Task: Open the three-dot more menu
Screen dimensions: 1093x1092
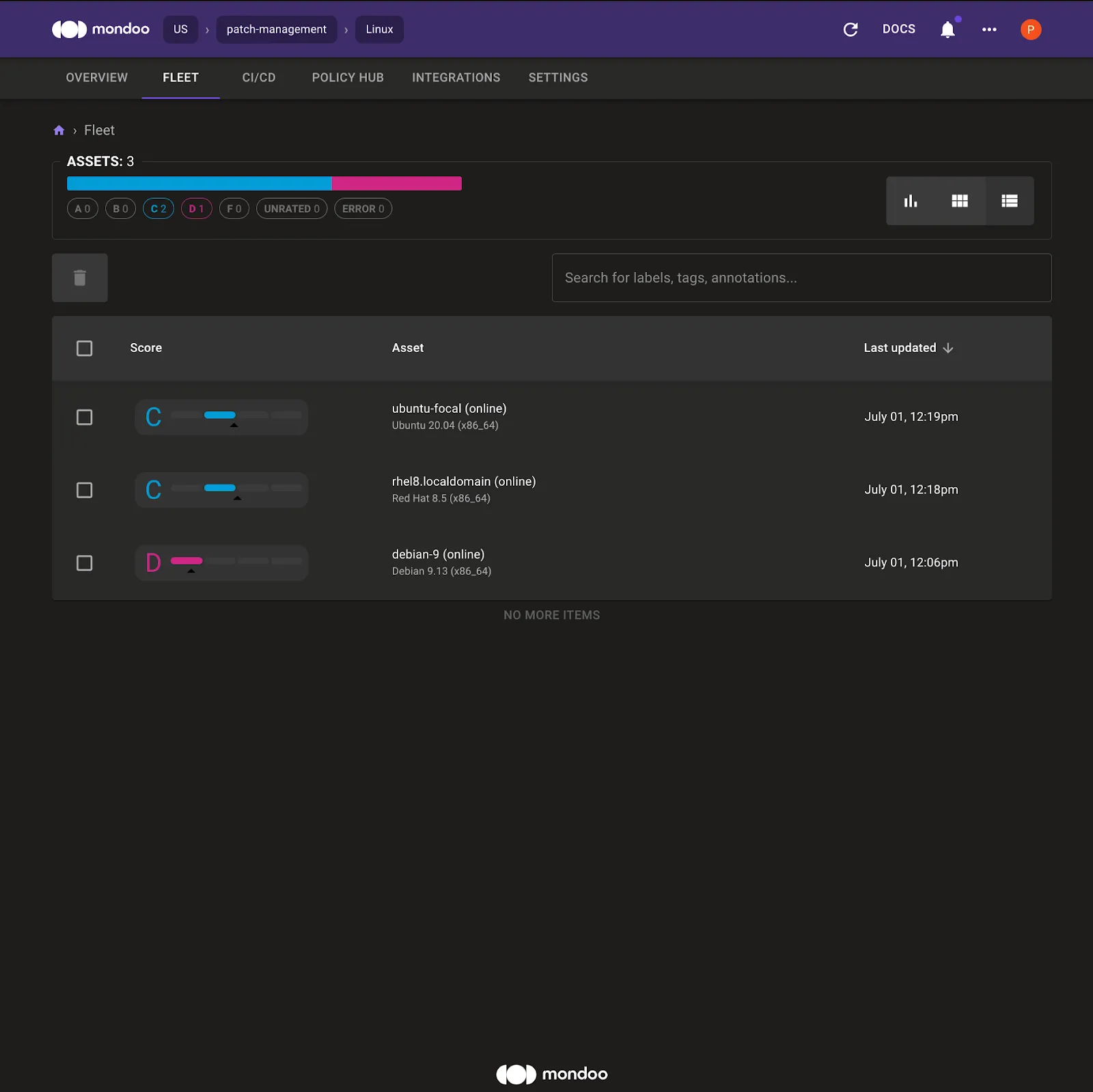Action: 989,29
